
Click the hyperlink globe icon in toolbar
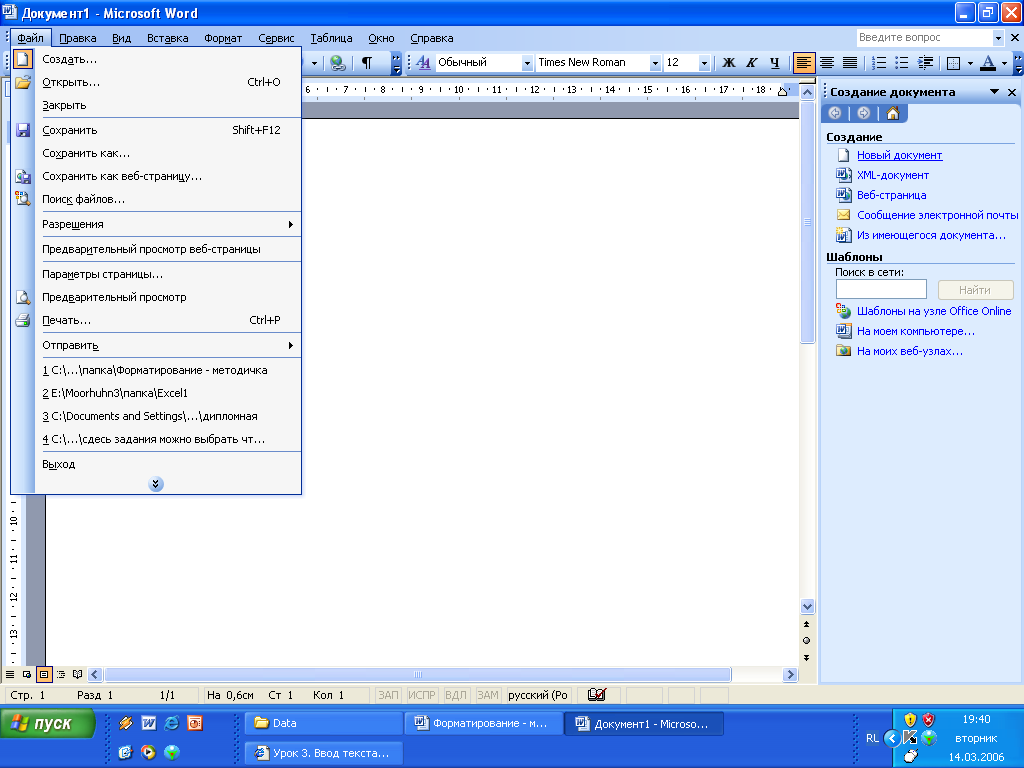point(338,63)
